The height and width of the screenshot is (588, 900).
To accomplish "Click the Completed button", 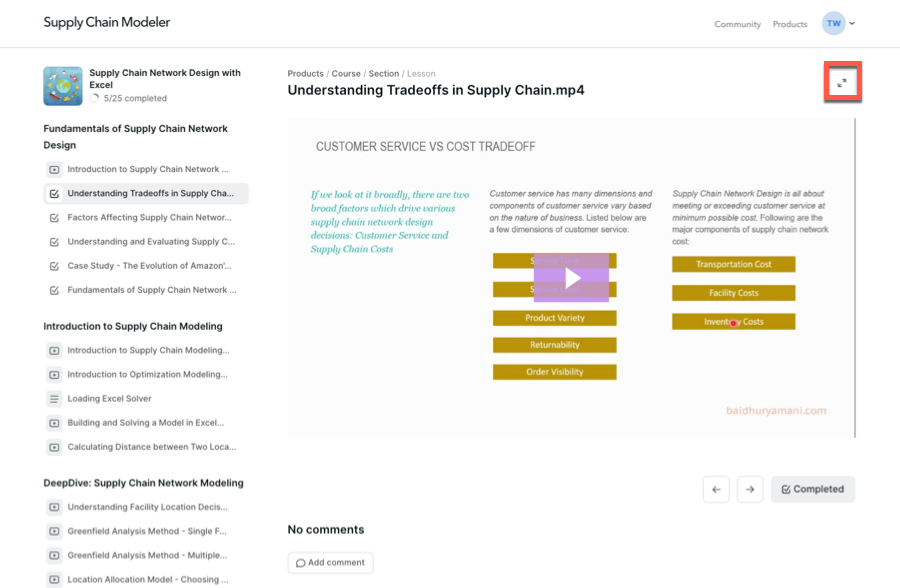I will 812,489.
